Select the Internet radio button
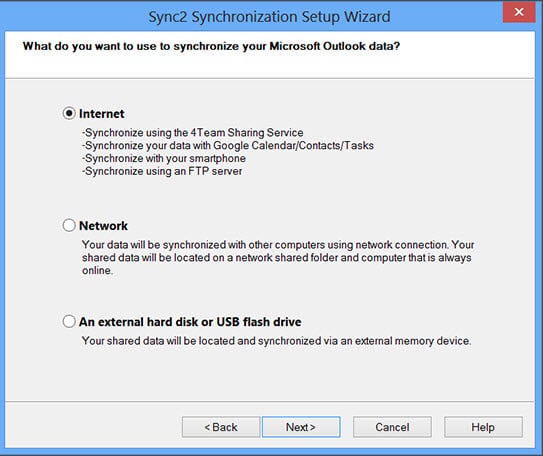Screen dimensions: 543x456 [x=69, y=113]
